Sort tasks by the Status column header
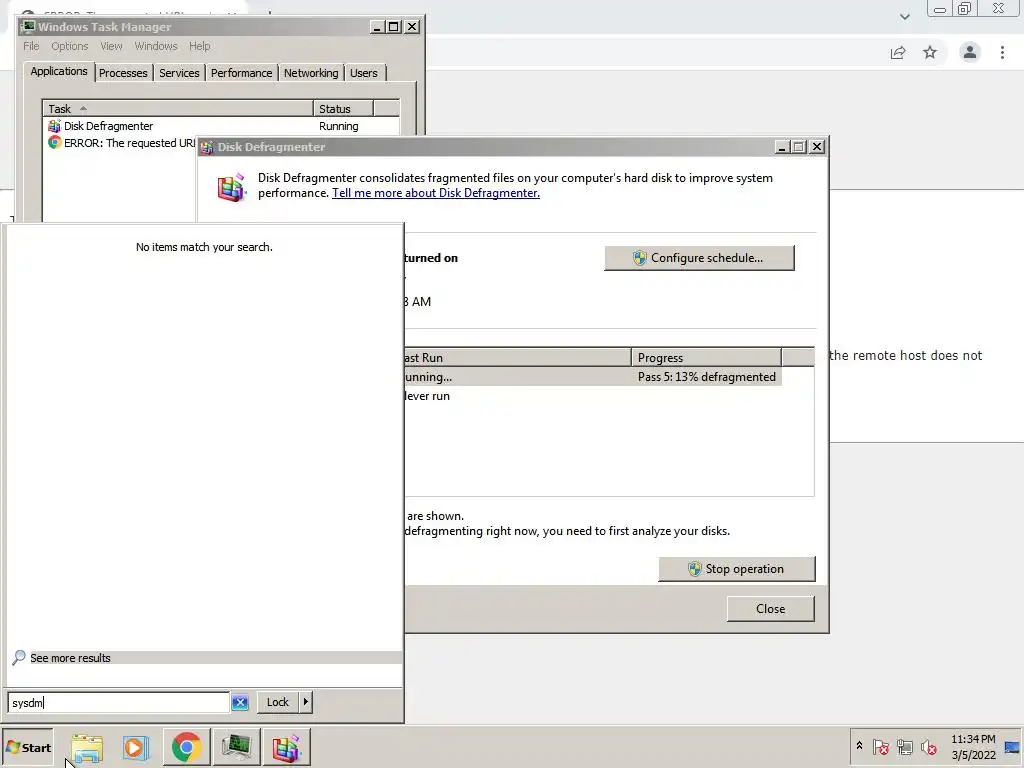1024x768 pixels. tap(343, 108)
